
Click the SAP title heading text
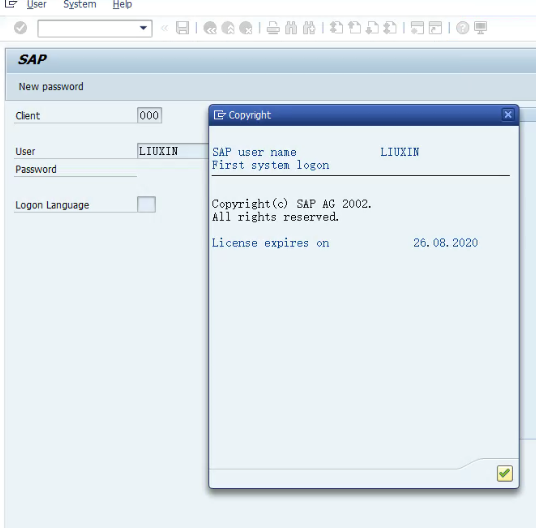pos(32,59)
